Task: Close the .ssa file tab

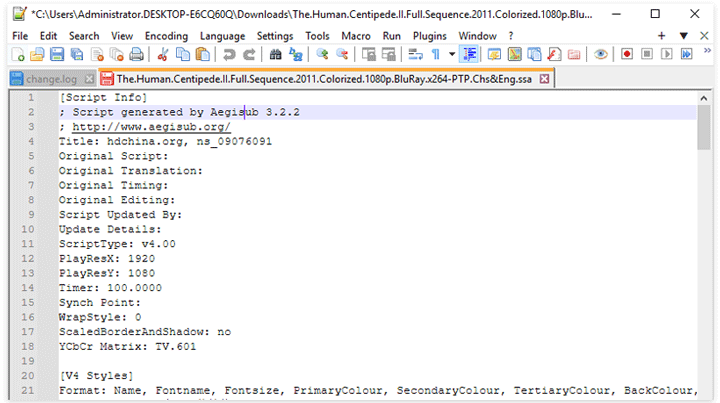Action: pos(545,79)
